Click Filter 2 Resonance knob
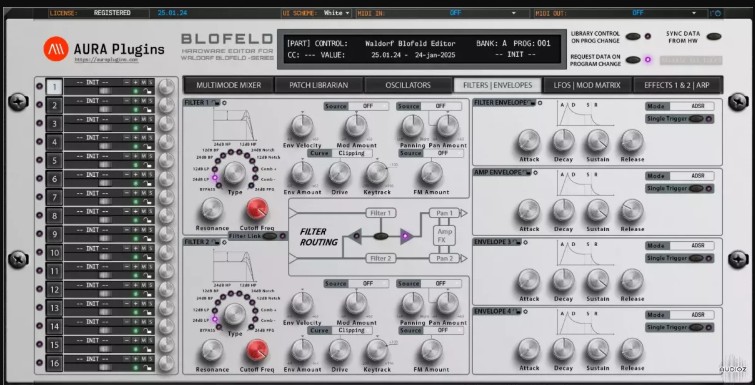Viewport: 755px width, 385px height. pos(212,351)
